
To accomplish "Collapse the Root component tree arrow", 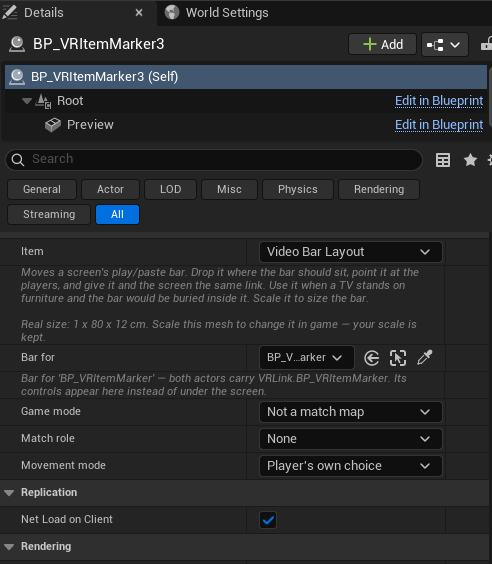I will (27, 101).
